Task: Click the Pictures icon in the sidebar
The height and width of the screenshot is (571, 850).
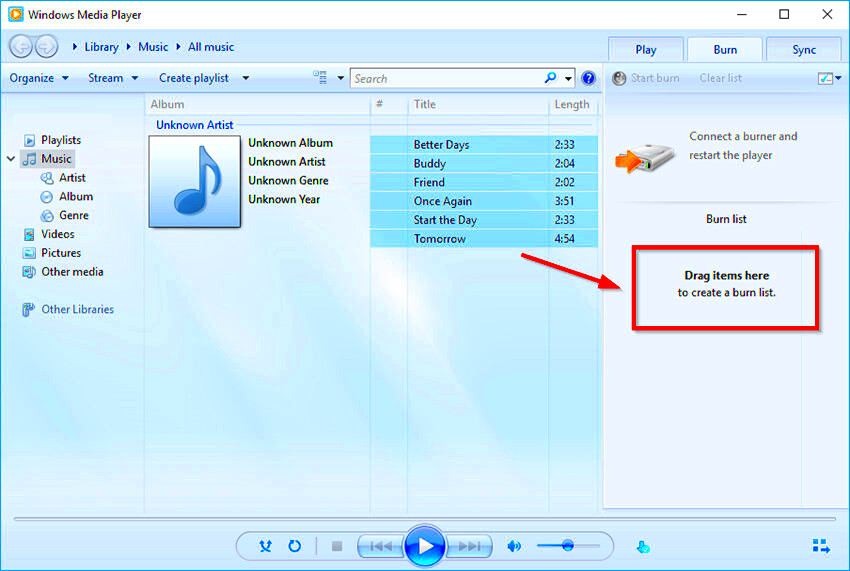Action: click(x=29, y=253)
